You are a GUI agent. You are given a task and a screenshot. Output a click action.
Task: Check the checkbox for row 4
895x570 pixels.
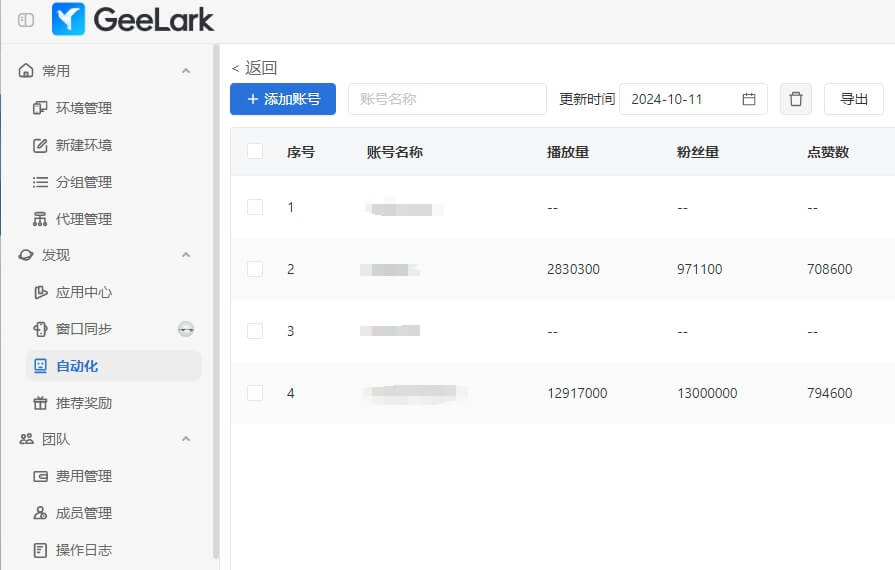(x=255, y=393)
